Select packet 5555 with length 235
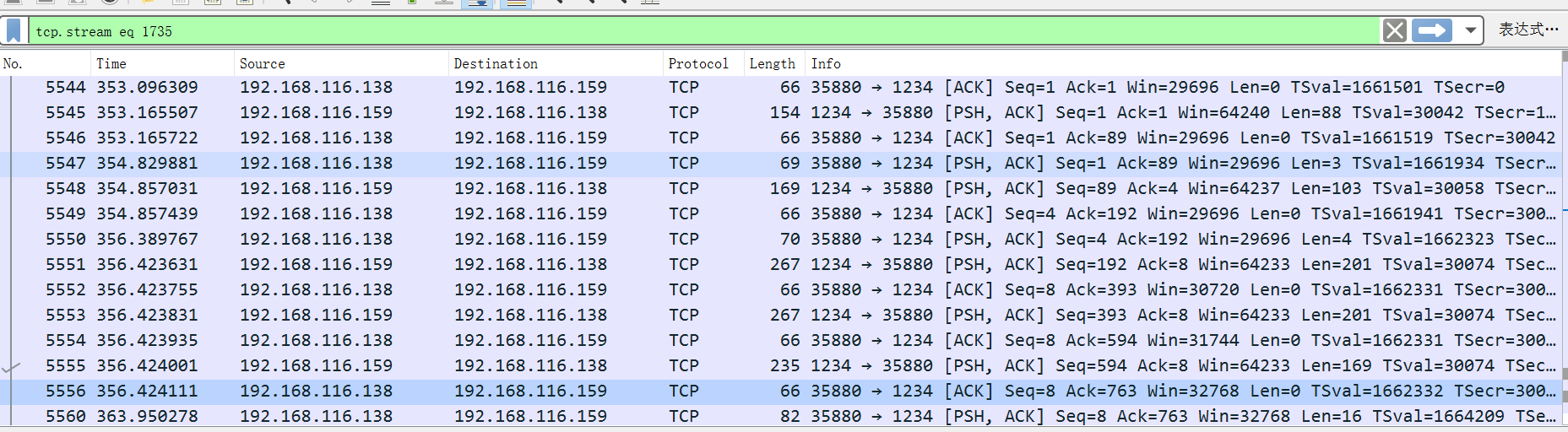 pos(781,365)
